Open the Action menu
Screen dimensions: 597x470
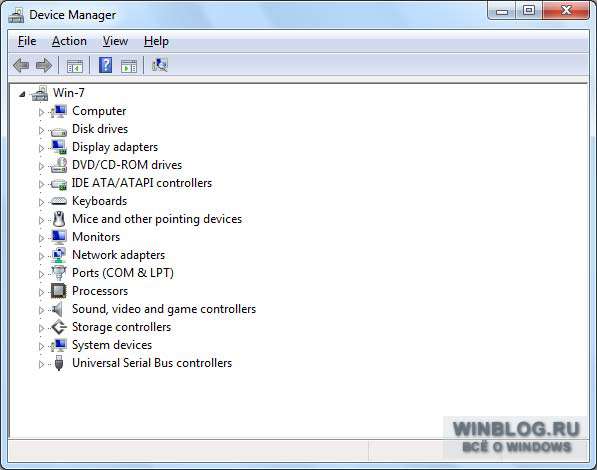69,41
